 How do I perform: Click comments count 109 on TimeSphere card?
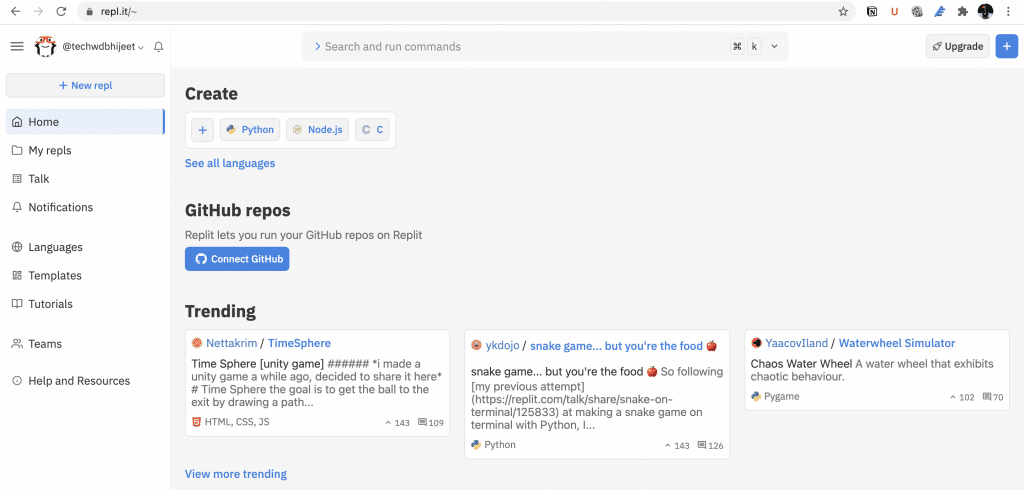pyautogui.click(x=430, y=423)
